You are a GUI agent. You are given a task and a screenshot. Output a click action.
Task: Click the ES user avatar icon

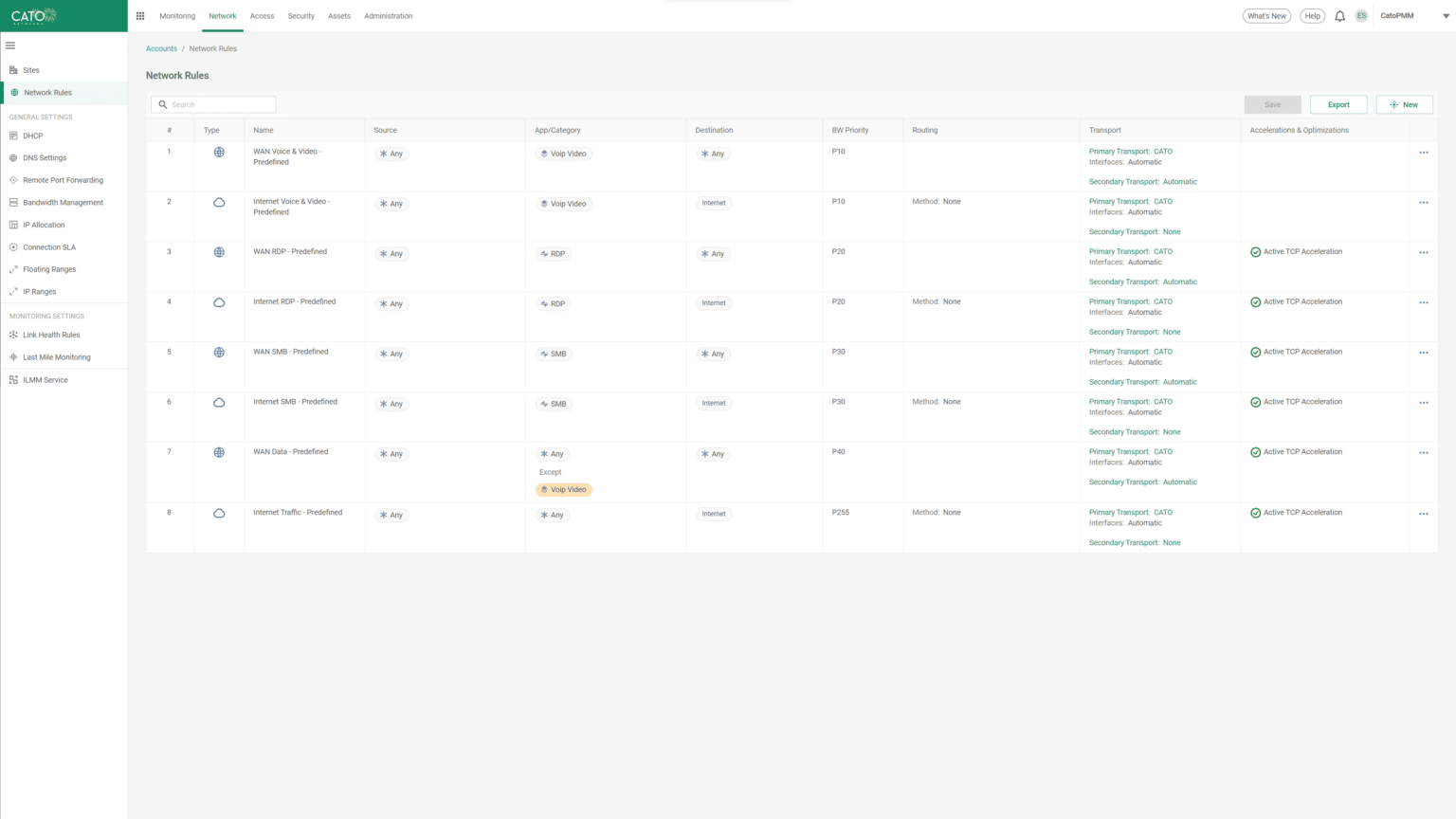click(x=1361, y=16)
